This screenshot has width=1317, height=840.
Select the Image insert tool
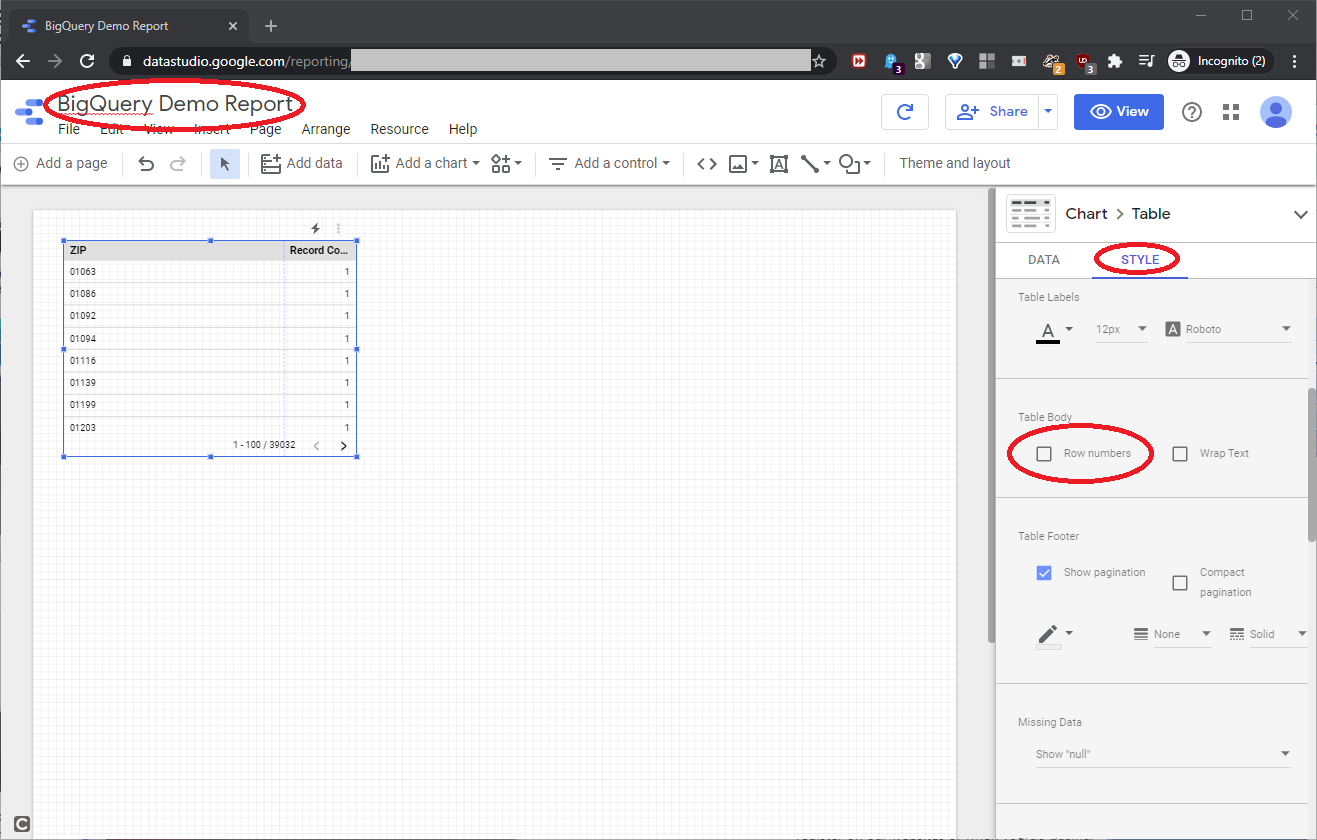(x=743, y=163)
